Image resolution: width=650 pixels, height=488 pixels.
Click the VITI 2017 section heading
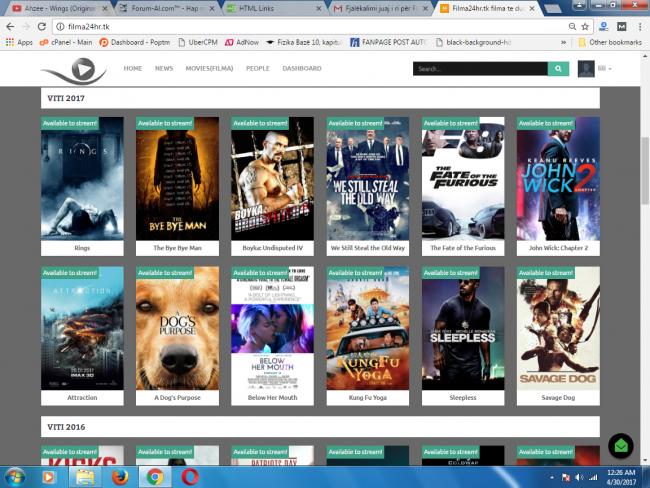66,98
